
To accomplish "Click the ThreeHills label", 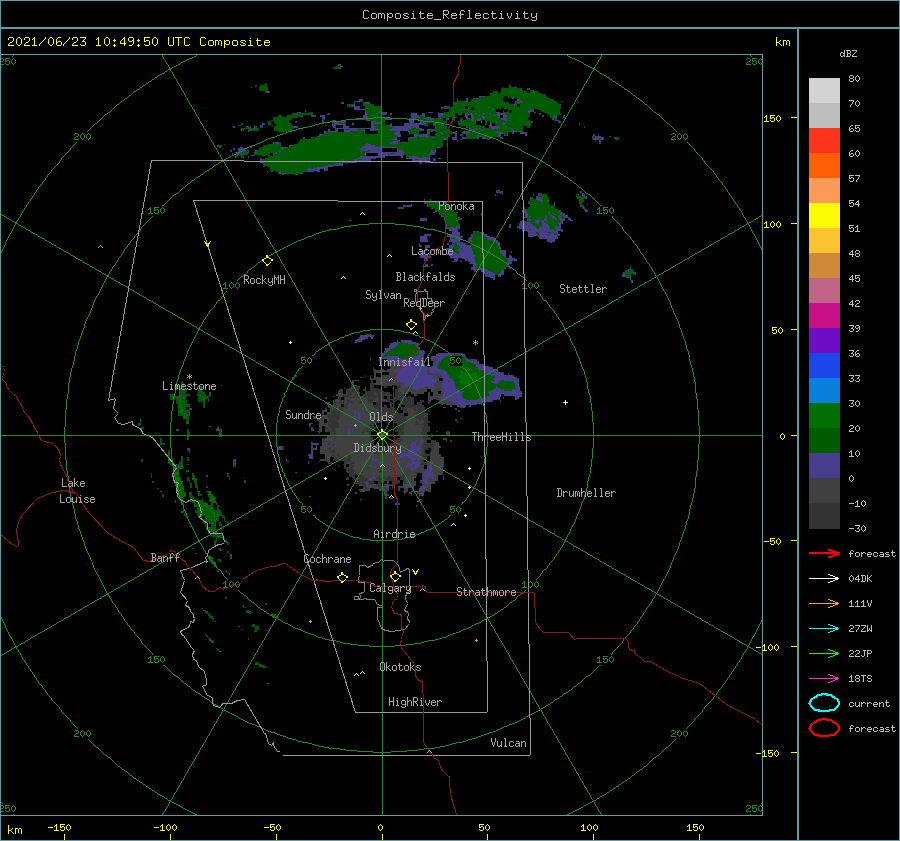I will coord(501,437).
